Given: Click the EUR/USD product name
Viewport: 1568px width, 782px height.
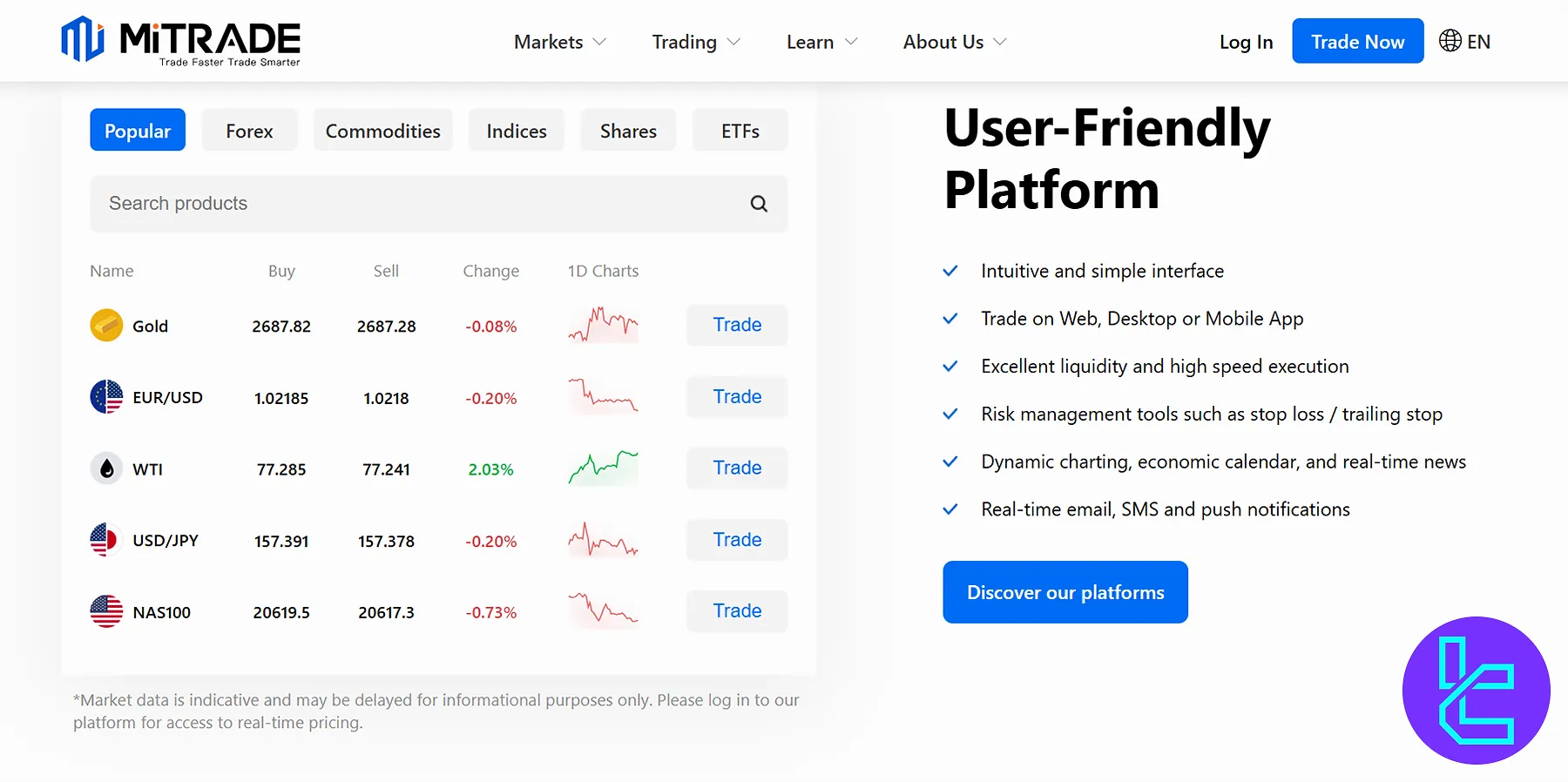Looking at the screenshot, I should 167,397.
